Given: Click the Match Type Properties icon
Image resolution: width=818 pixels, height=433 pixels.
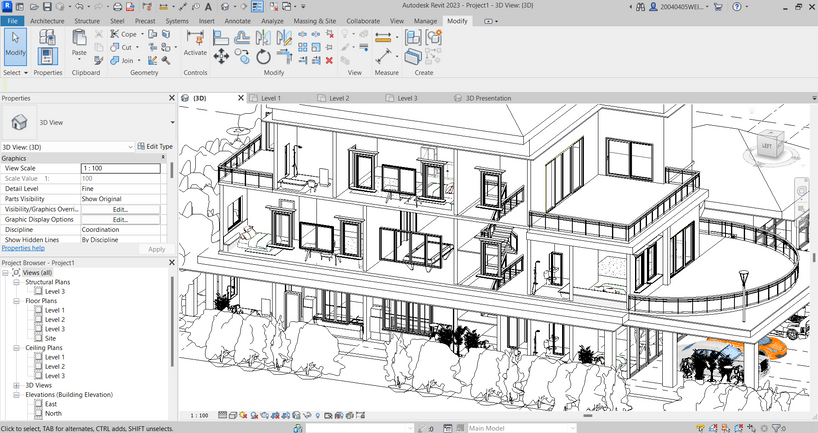Looking at the screenshot, I should click(99, 61).
